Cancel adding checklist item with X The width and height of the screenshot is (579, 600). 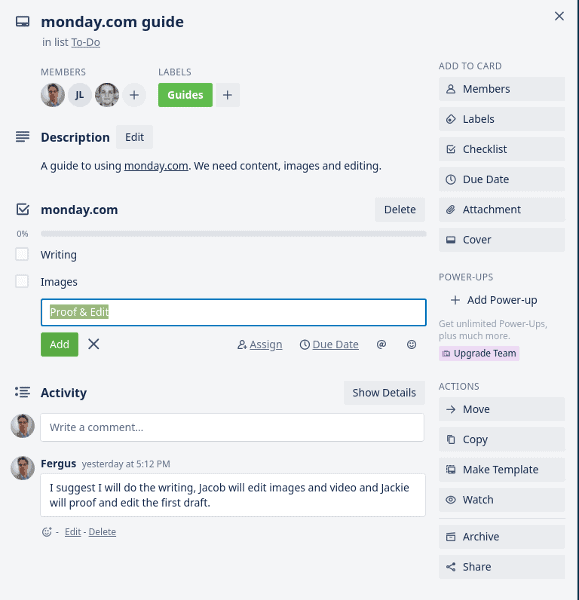tap(94, 344)
